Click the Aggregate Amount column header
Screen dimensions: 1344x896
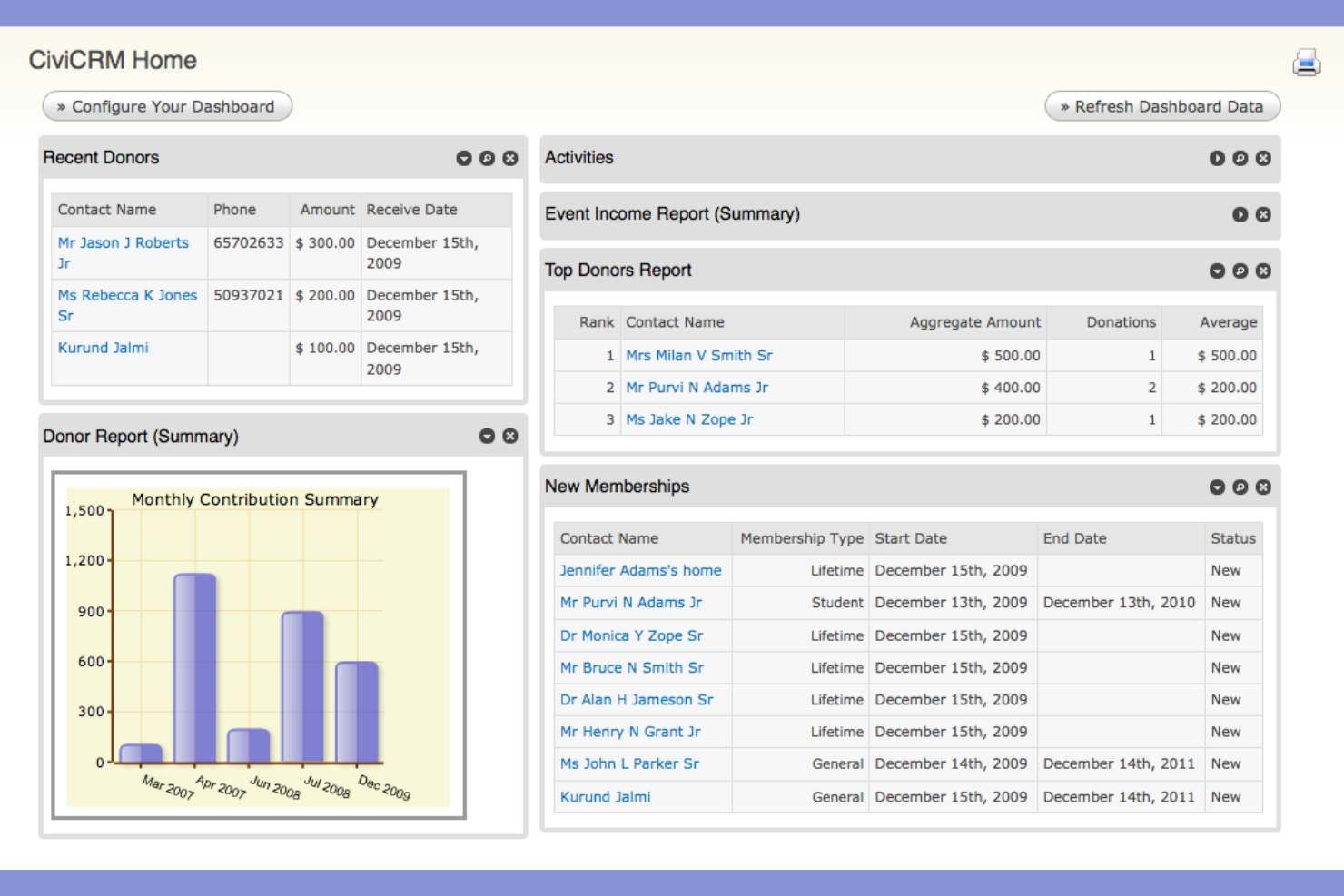(975, 322)
